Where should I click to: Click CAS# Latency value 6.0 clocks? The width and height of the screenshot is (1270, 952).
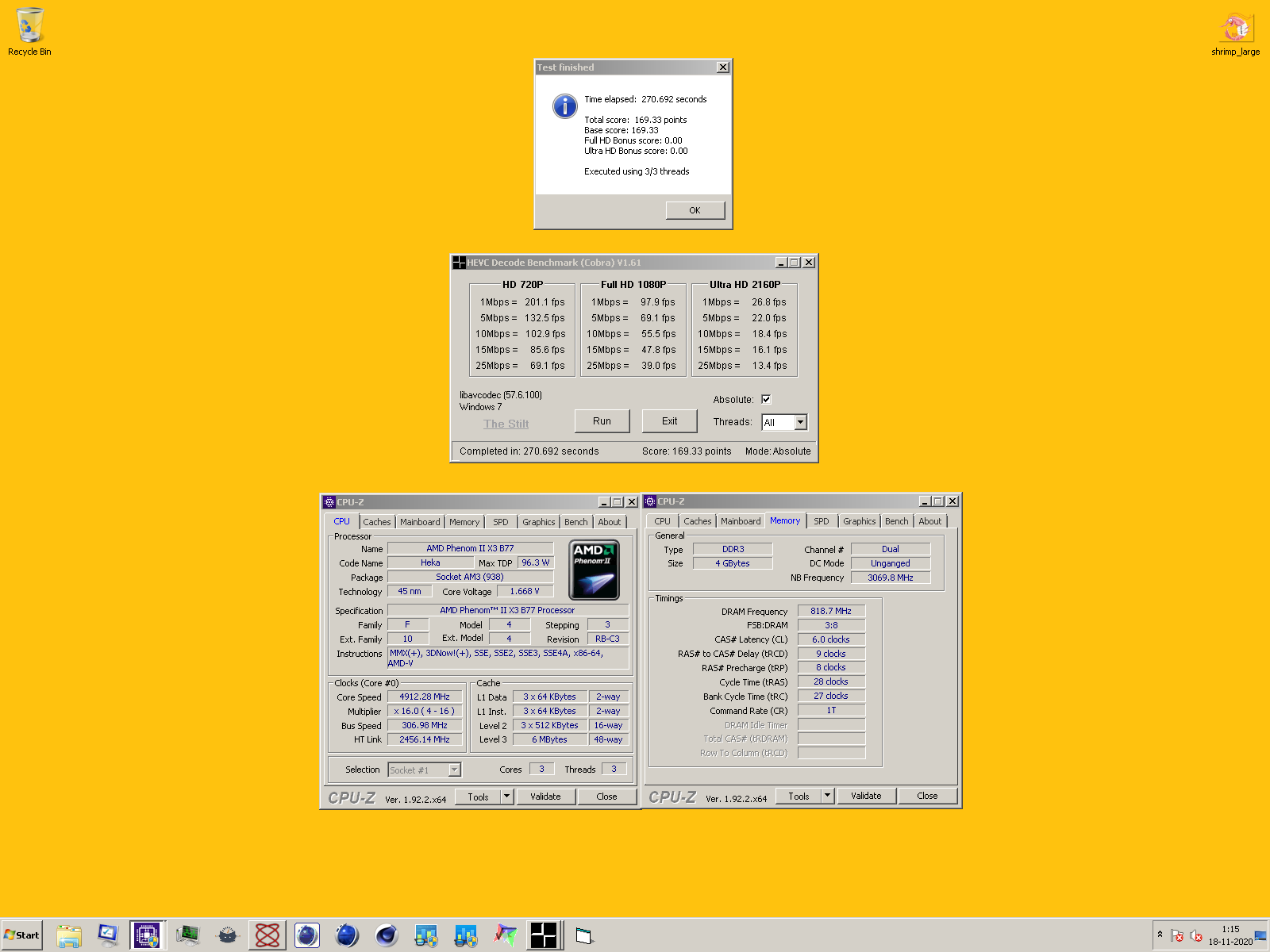831,639
